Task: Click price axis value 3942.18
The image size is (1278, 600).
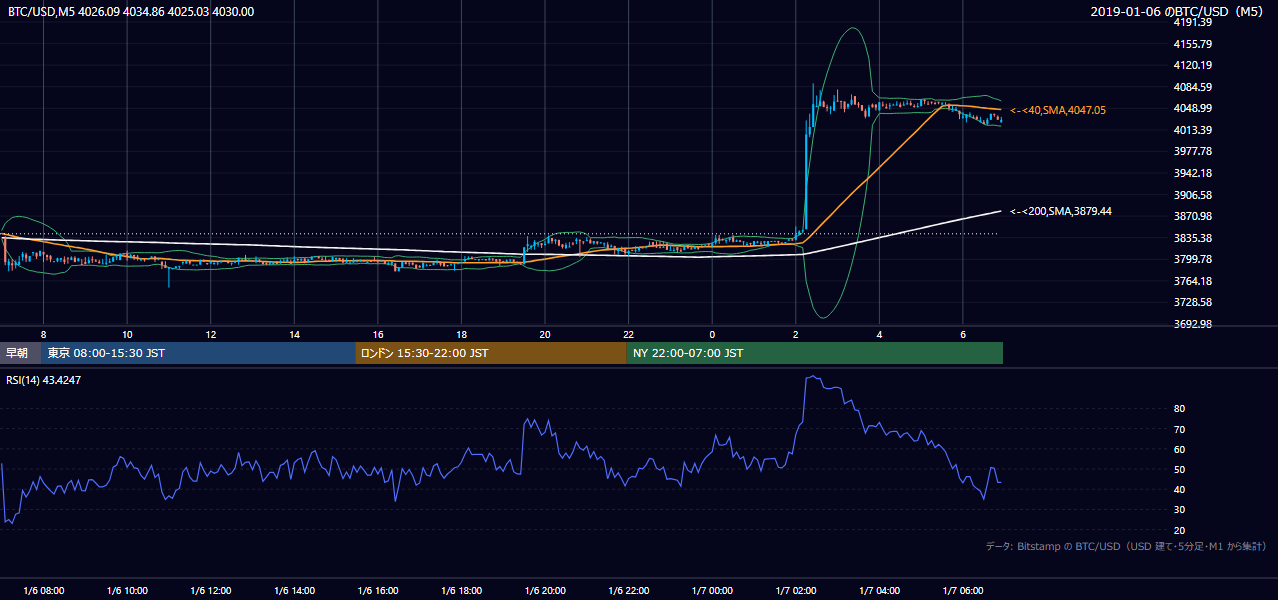Action: pyautogui.click(x=1192, y=173)
